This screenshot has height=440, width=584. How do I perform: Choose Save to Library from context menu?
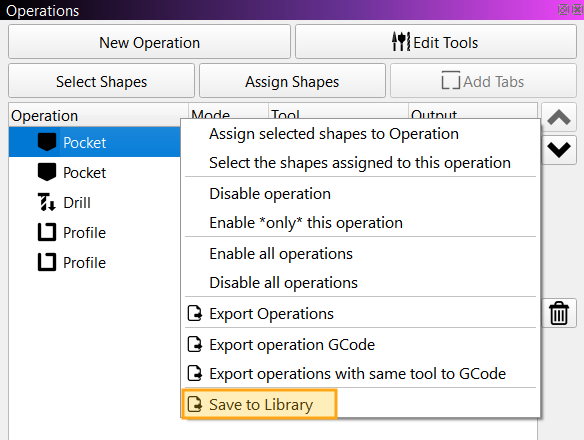(x=260, y=405)
